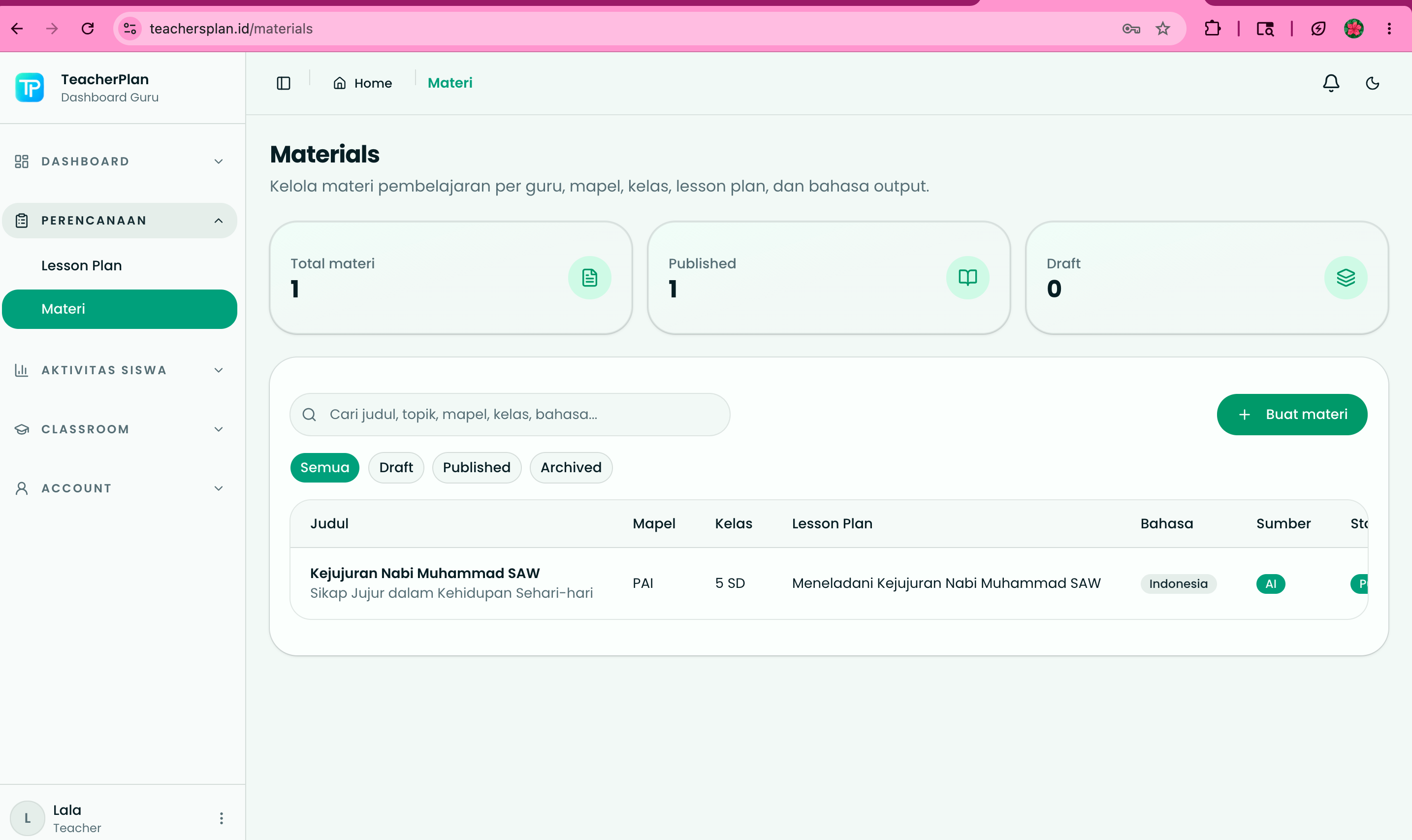Expand the Classroom sidebar section

click(x=120, y=429)
